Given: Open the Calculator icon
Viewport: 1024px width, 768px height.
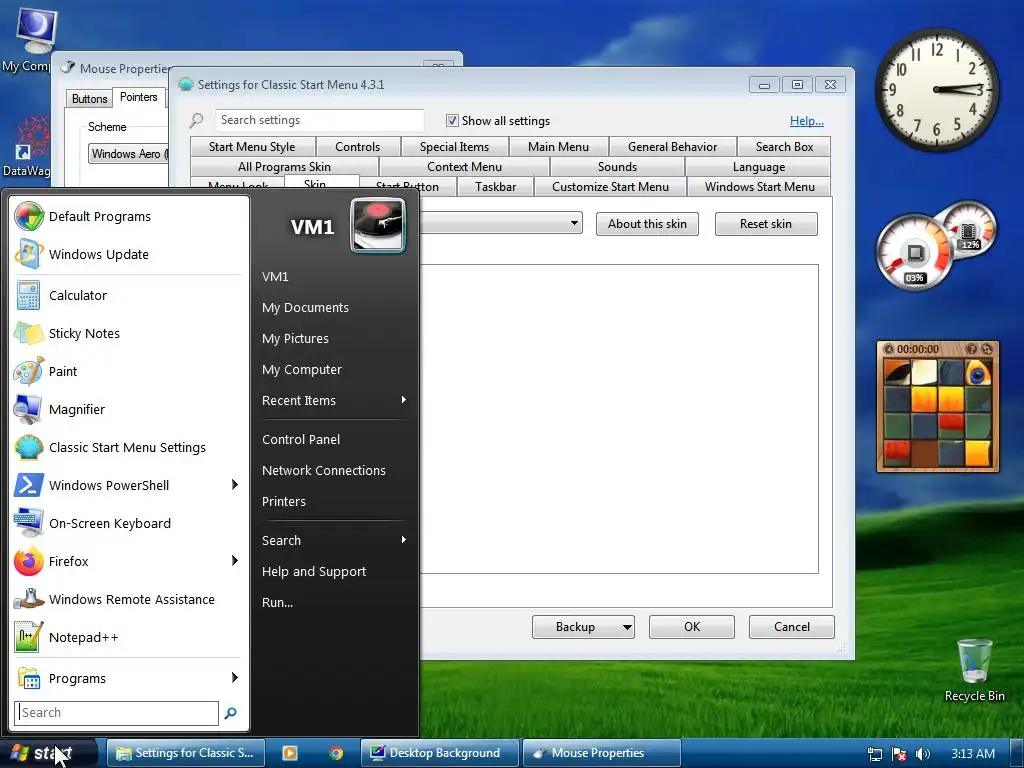Looking at the screenshot, I should (x=29, y=295).
